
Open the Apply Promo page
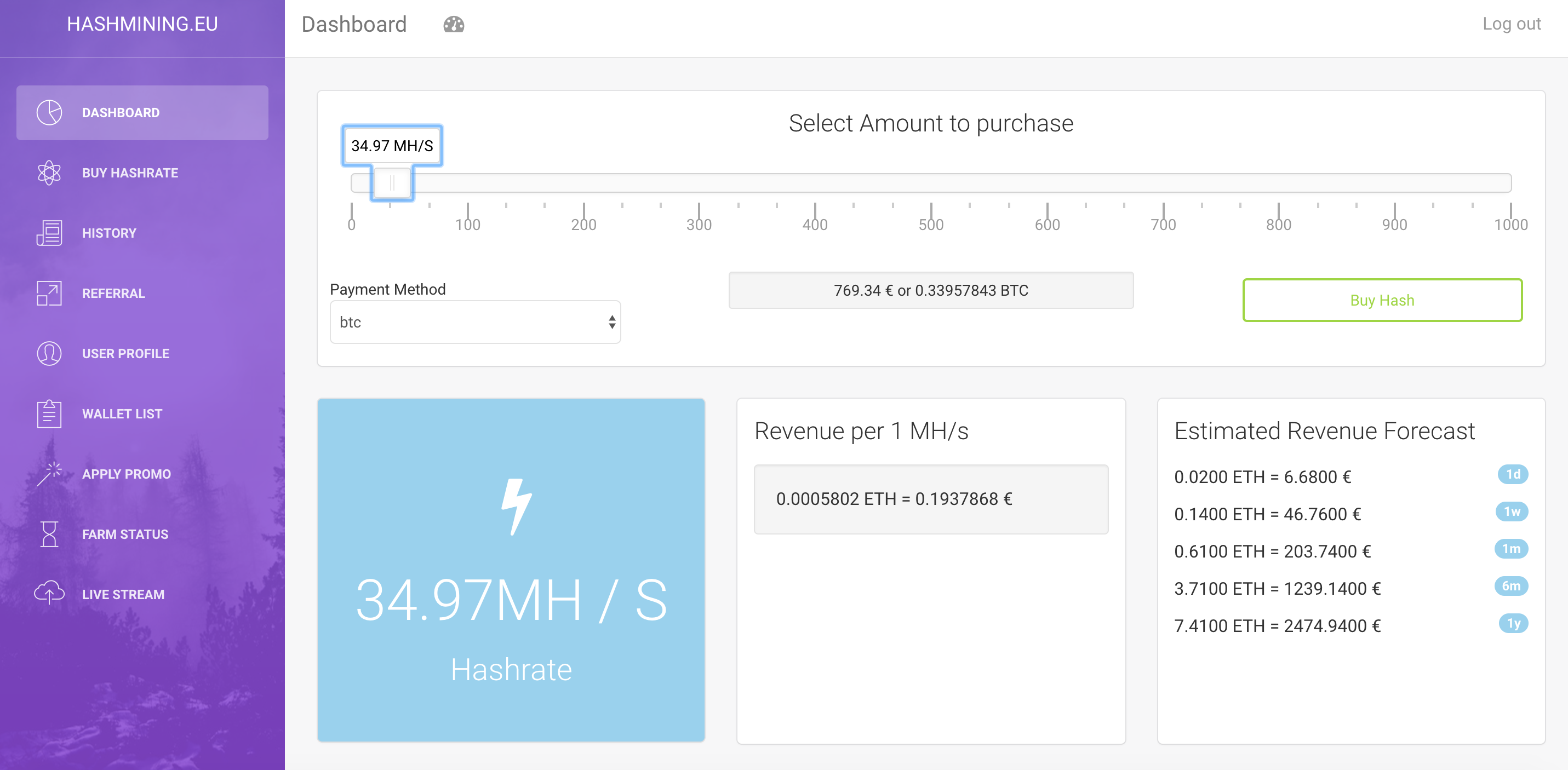coord(142,474)
